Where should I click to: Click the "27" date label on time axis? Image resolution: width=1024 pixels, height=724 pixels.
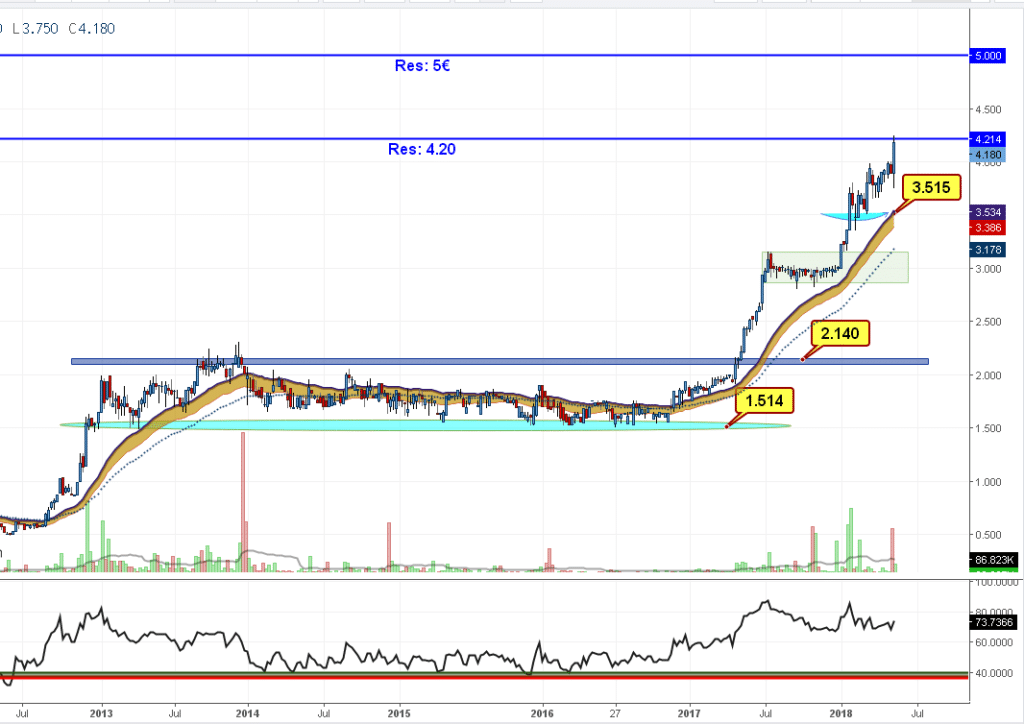(x=615, y=714)
